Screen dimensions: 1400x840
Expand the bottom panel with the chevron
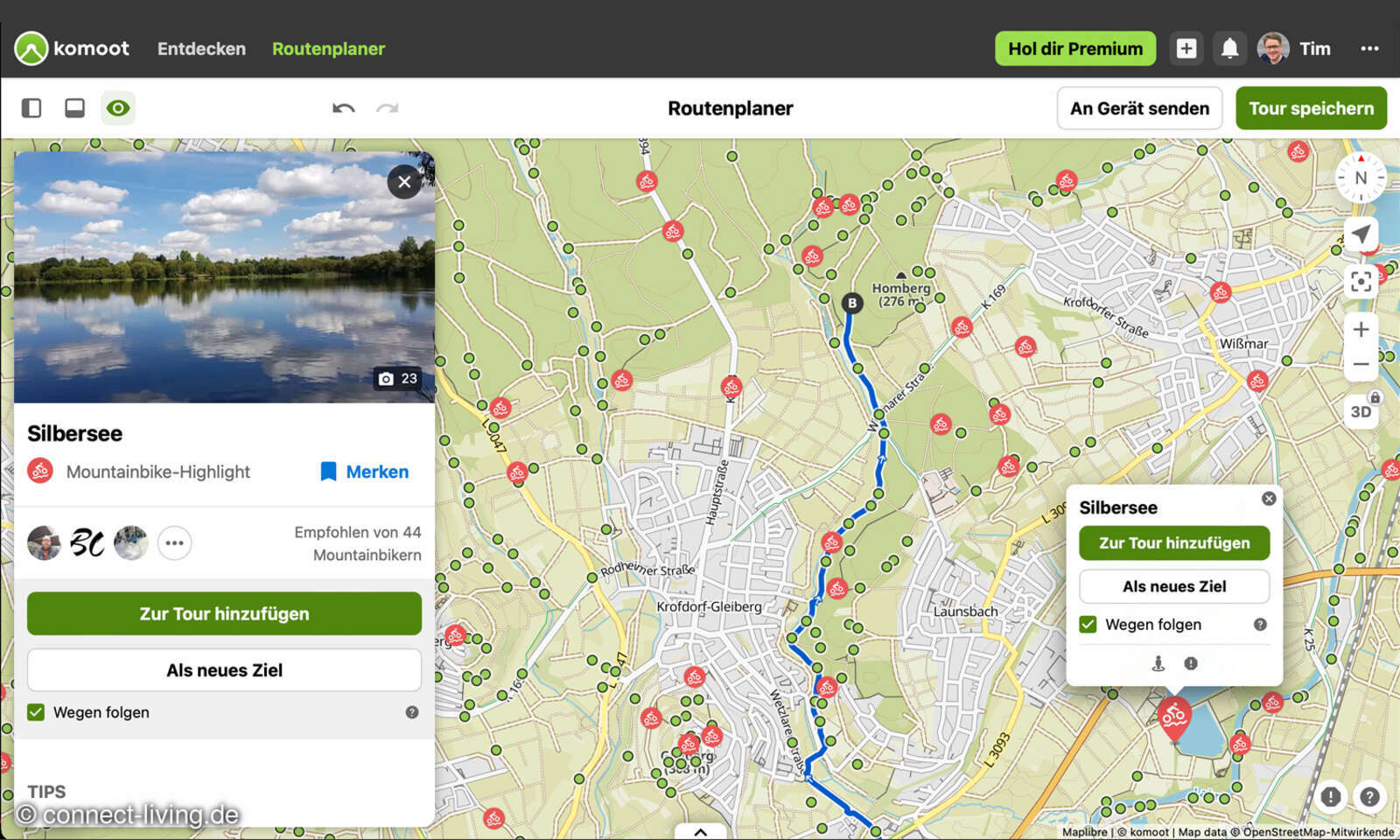(x=700, y=831)
